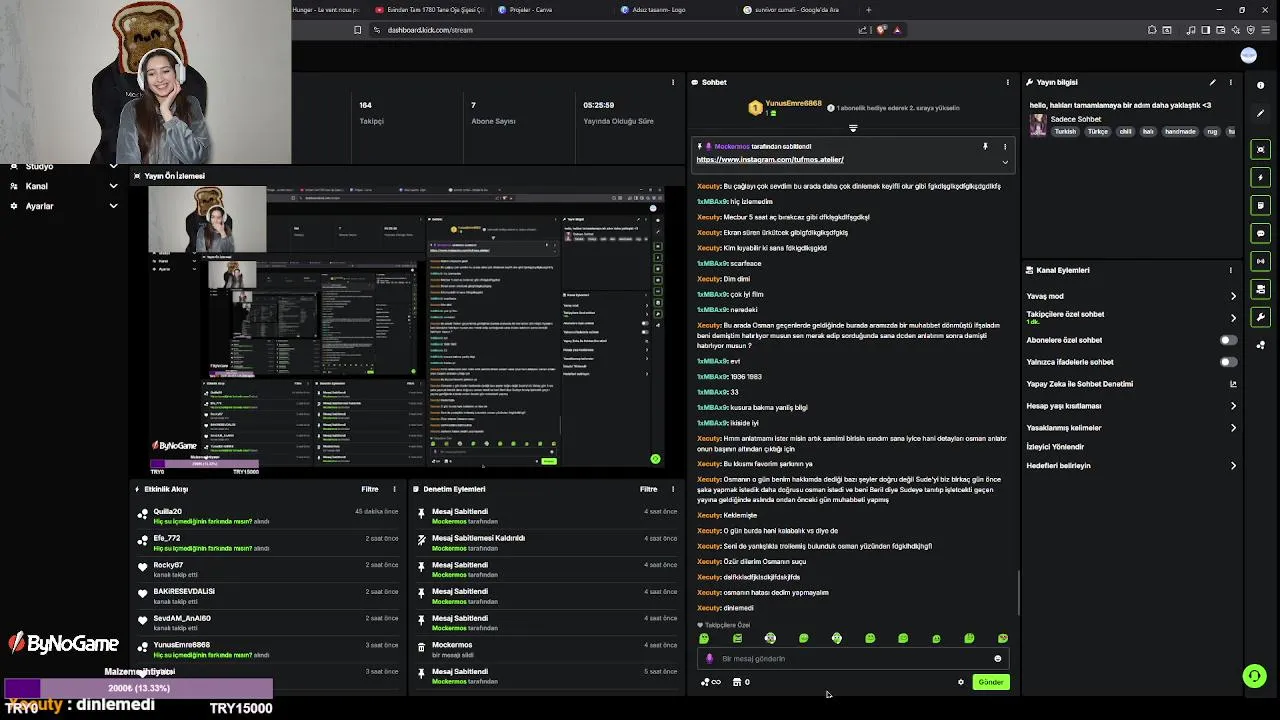The width and height of the screenshot is (1280, 720).
Task: Click the info icon in the right sidebar
Action: click(1260, 86)
